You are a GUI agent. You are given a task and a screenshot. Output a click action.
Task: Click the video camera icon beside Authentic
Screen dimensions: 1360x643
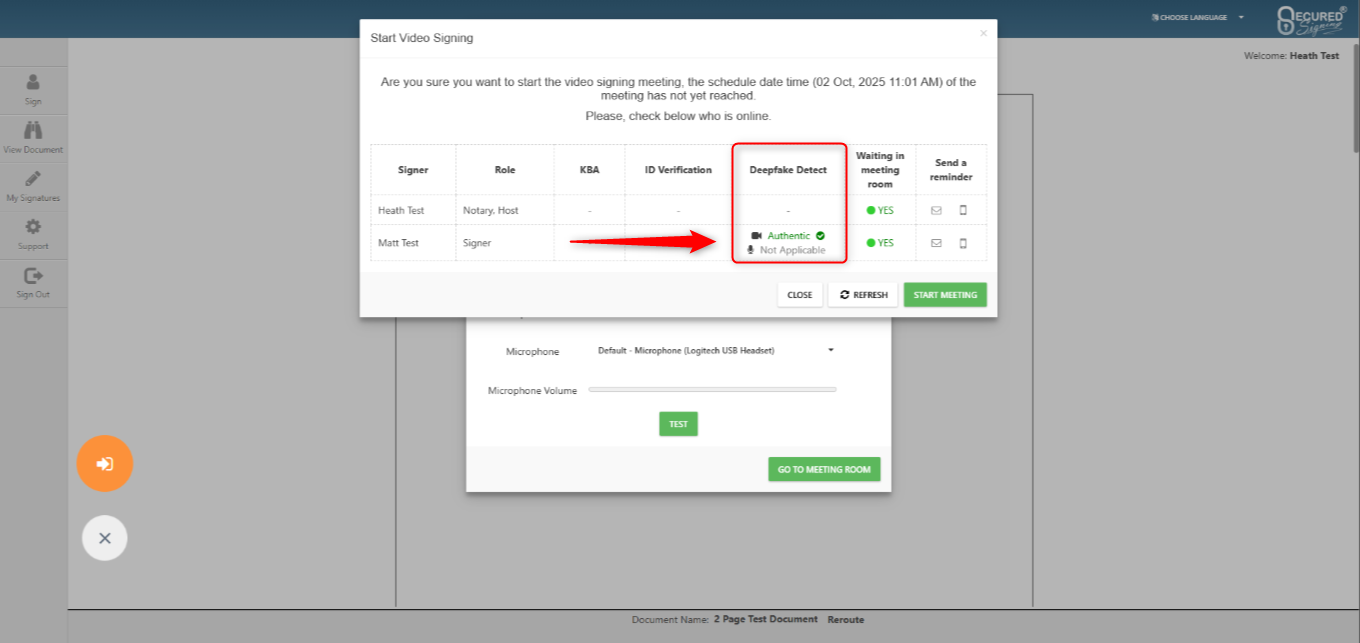tap(757, 236)
